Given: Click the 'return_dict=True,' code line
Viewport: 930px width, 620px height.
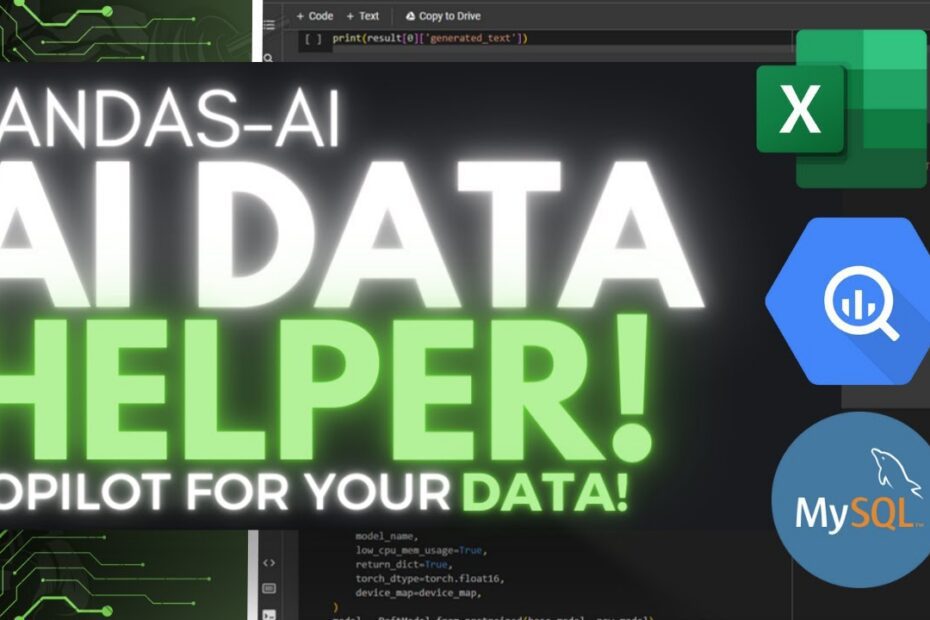Looking at the screenshot, I should [x=404, y=564].
